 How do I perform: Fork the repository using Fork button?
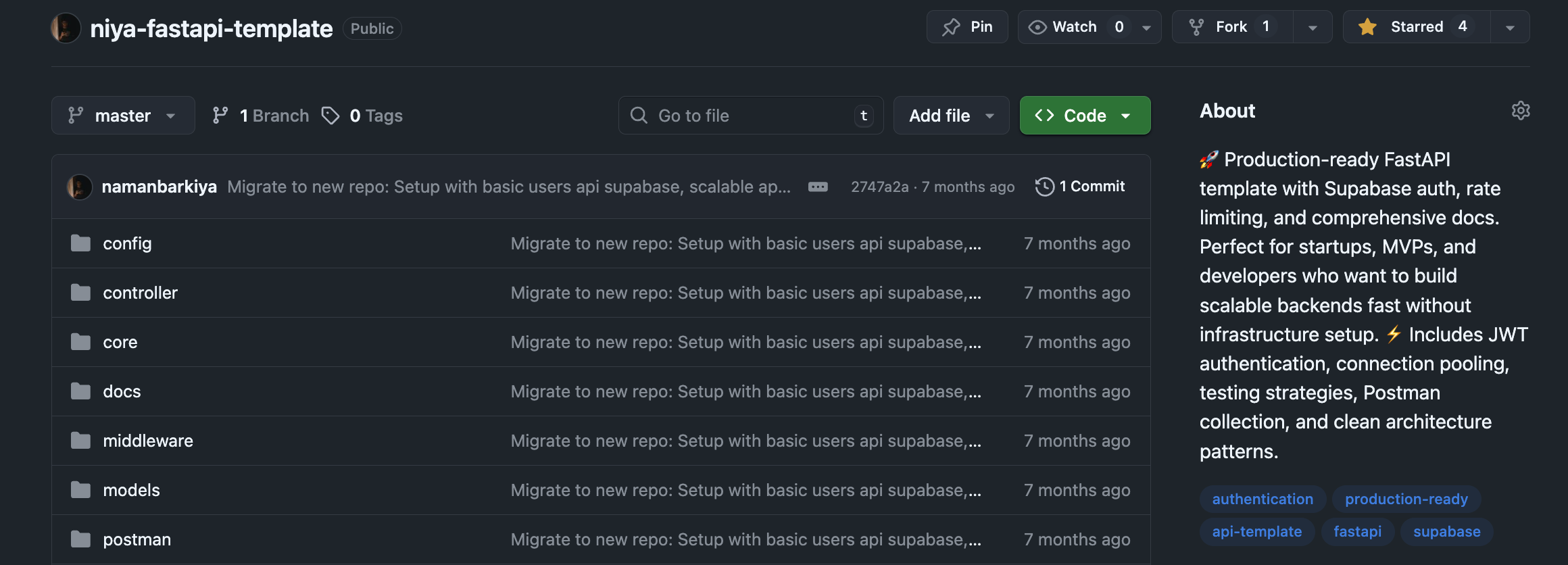[1231, 27]
